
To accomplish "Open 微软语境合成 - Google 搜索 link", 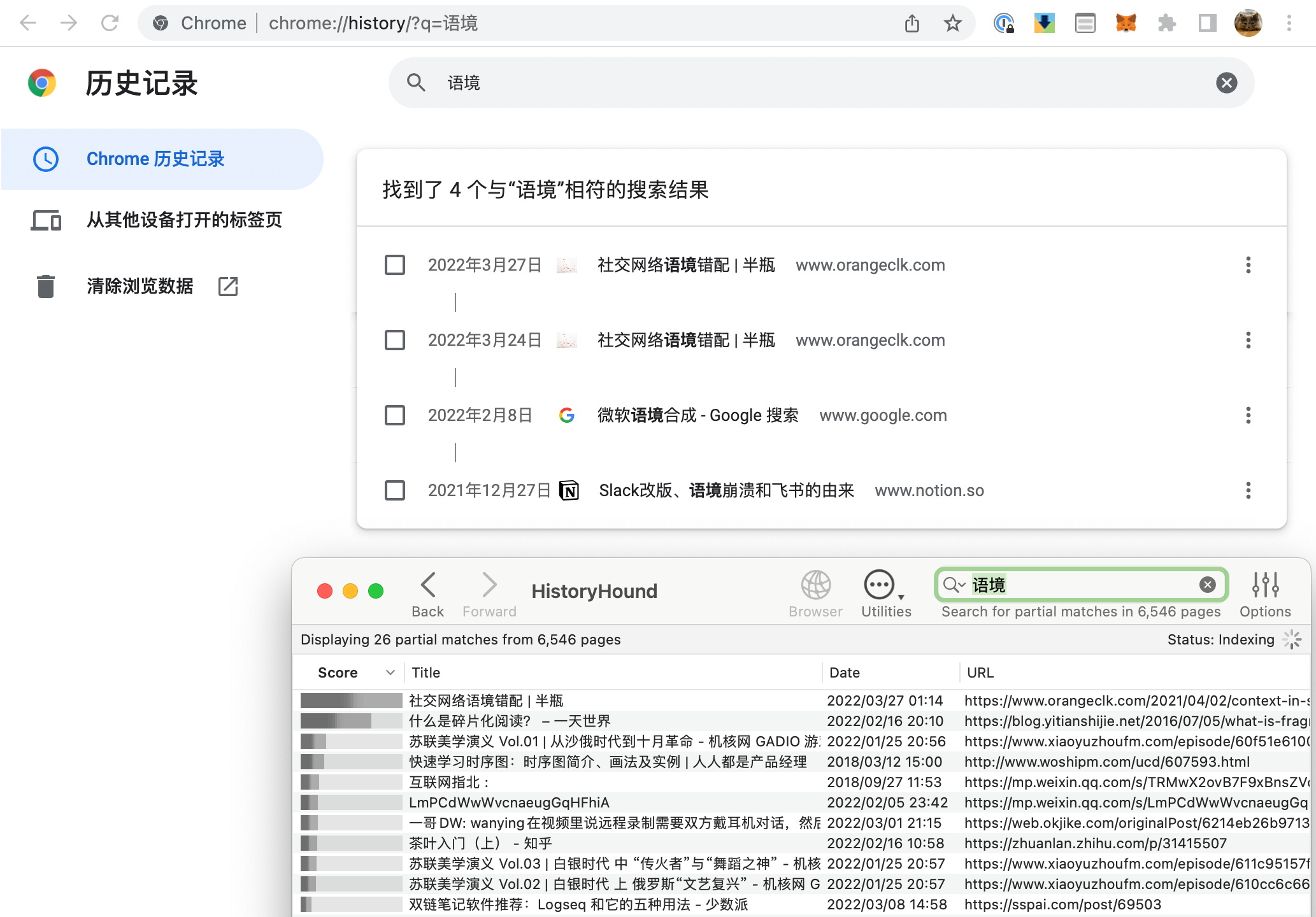I will (x=697, y=415).
